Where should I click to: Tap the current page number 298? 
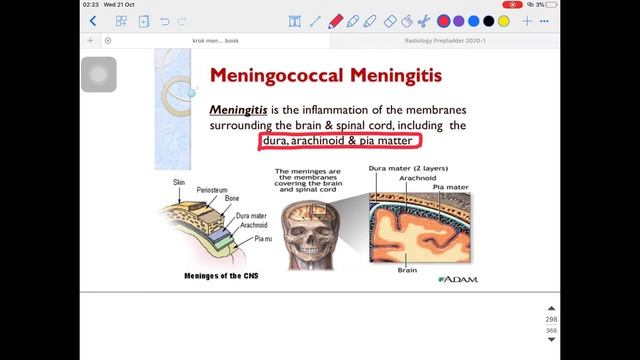tap(551, 319)
